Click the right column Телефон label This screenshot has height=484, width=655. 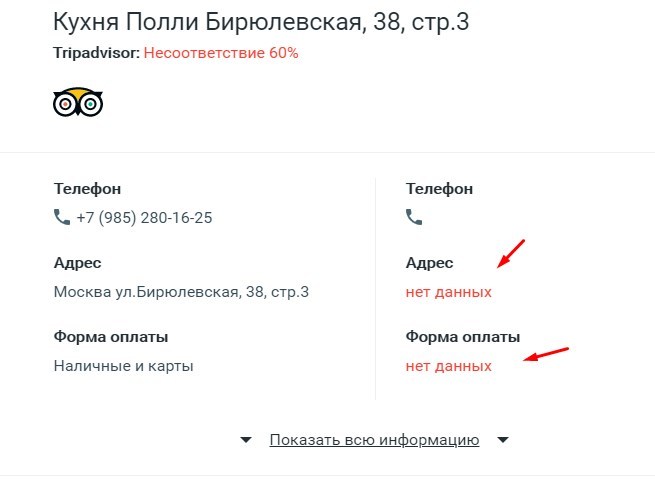[x=440, y=188]
